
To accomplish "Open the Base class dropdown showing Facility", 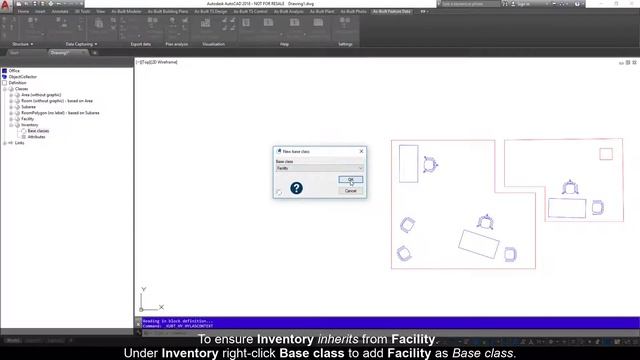I will (319, 168).
